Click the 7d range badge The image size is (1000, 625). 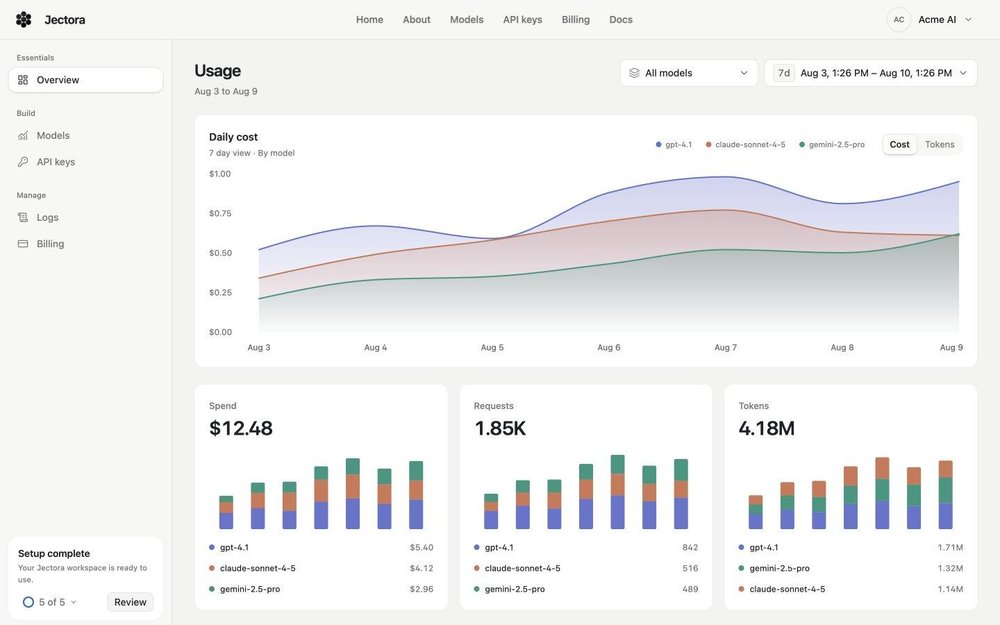click(784, 73)
